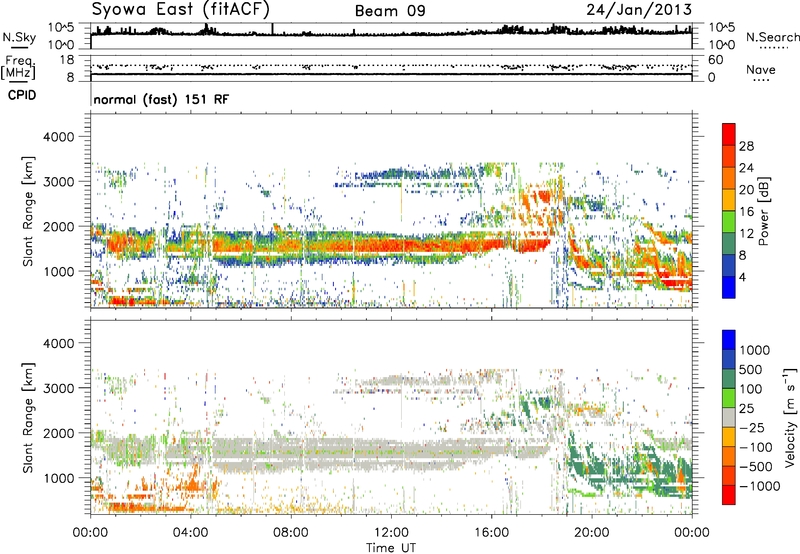Click the 'normal (fast) 151 RF' mode text
This screenshot has width=800, height=554.
point(161,99)
